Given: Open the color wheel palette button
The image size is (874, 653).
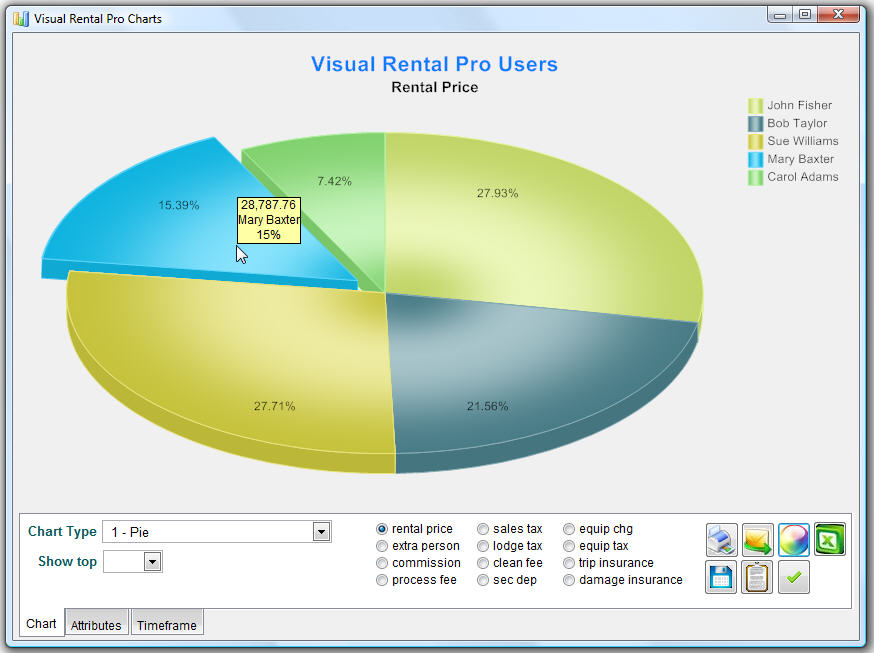Looking at the screenshot, I should pyautogui.click(x=794, y=539).
